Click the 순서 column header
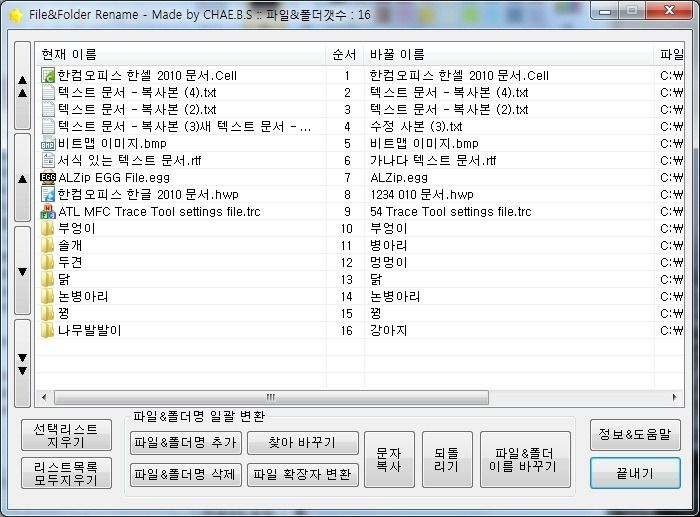This screenshot has height=517, width=700. pos(345,54)
